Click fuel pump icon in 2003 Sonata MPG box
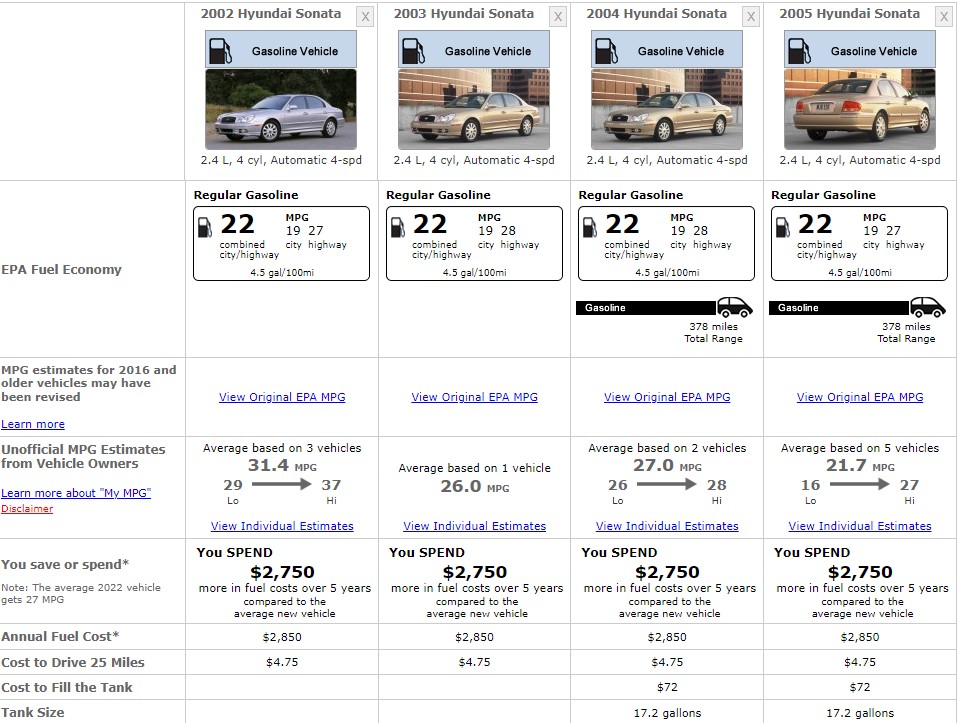The width and height of the screenshot is (958, 723). (x=397, y=227)
